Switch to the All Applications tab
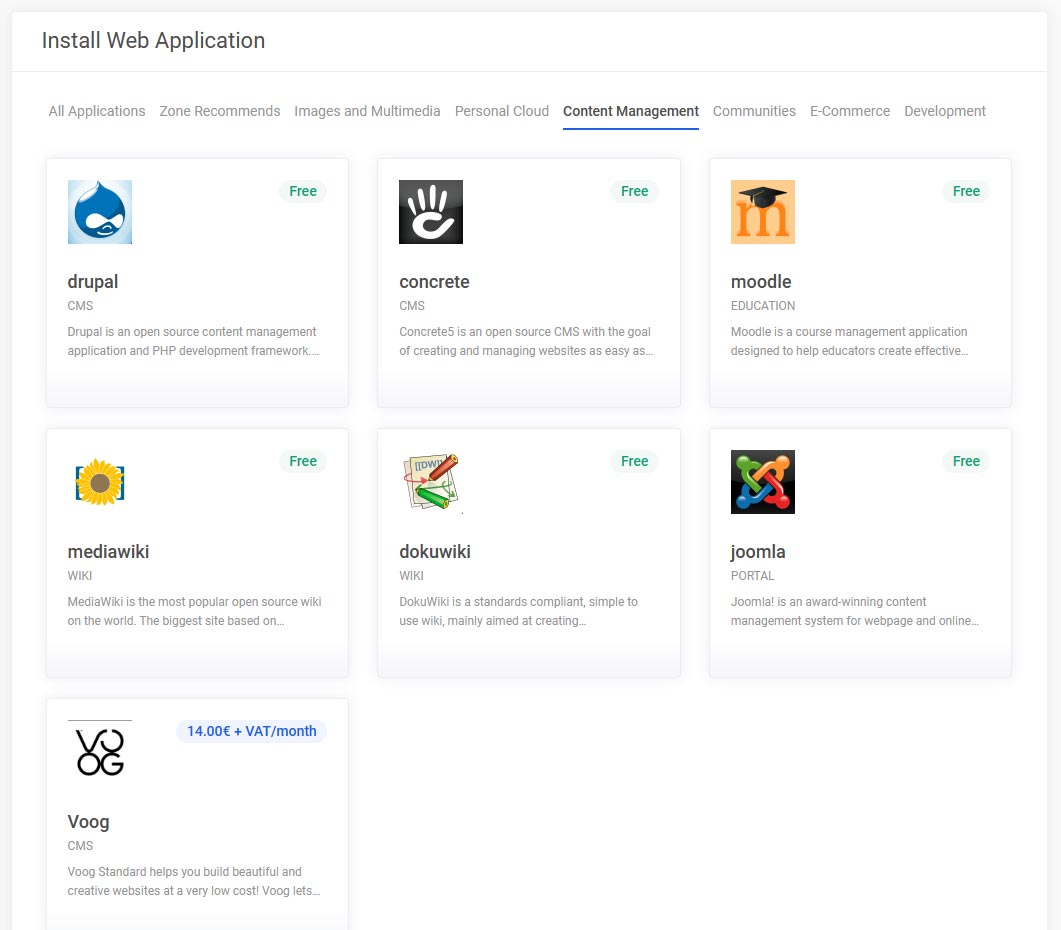The width and height of the screenshot is (1061, 930). click(96, 111)
